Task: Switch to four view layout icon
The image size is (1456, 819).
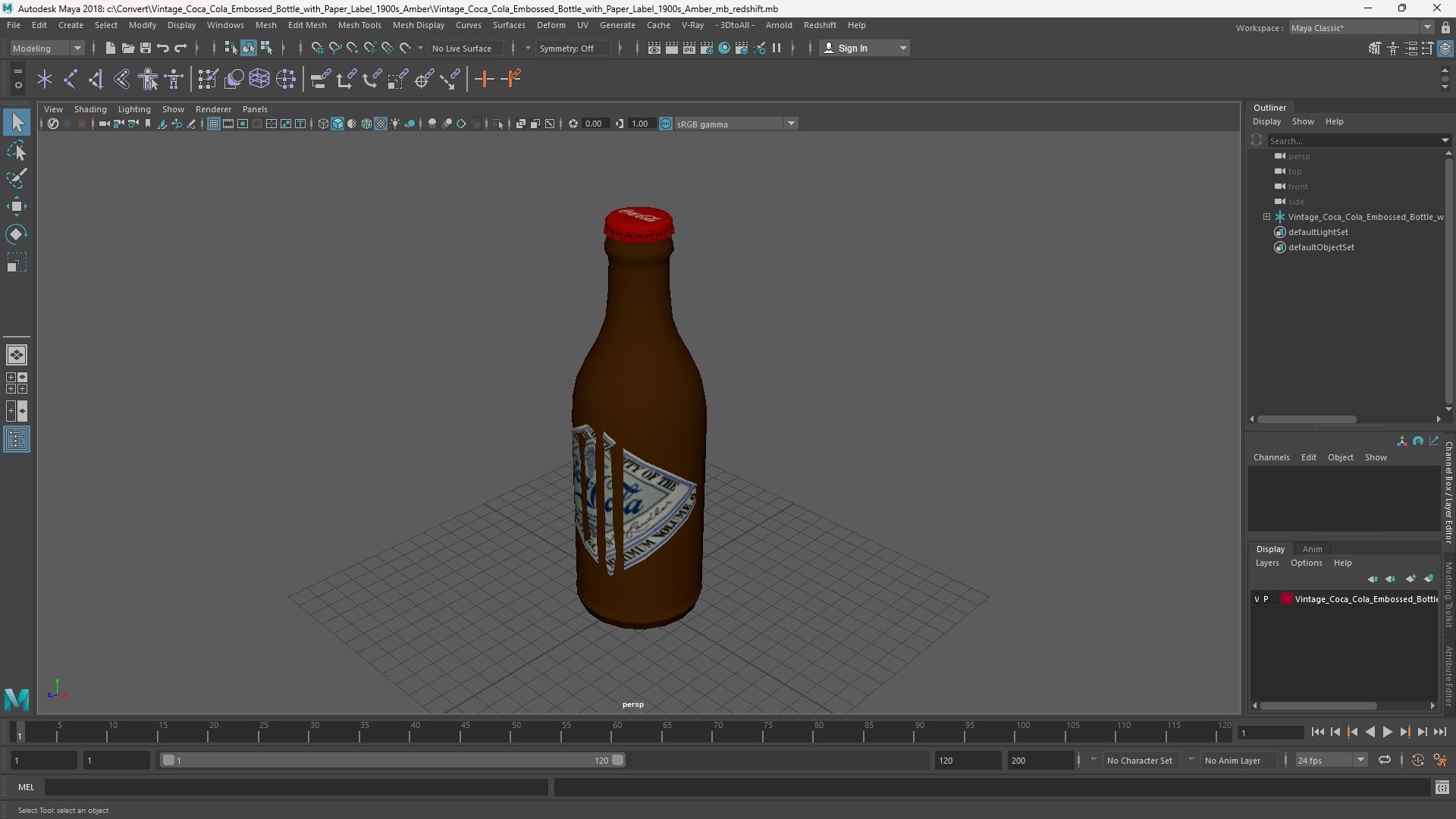Action: coord(17,383)
